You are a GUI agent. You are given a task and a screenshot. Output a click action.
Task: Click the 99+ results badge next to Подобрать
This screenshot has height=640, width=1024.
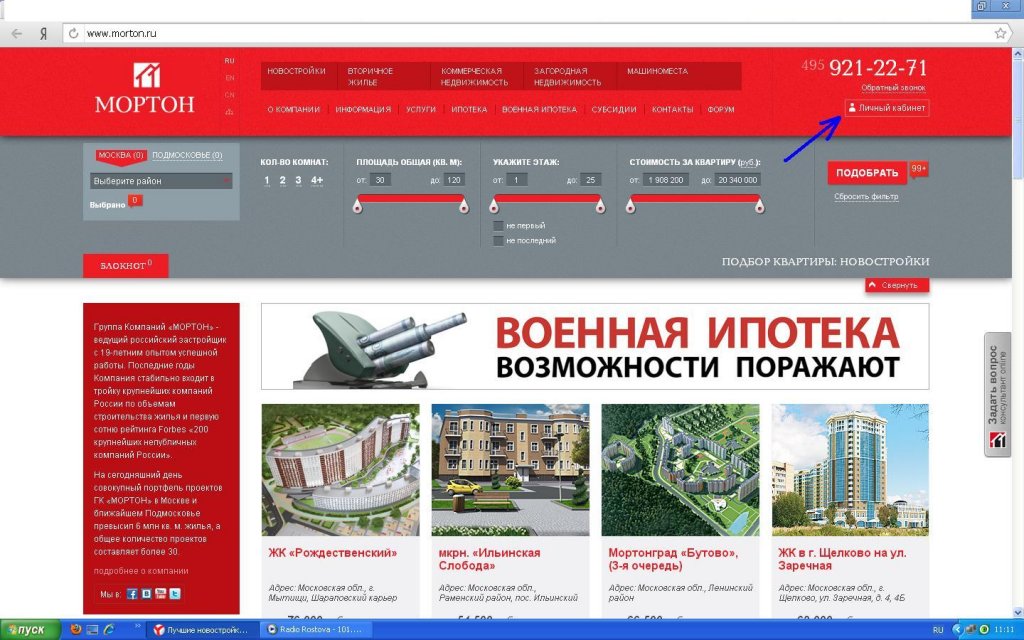[x=919, y=169]
